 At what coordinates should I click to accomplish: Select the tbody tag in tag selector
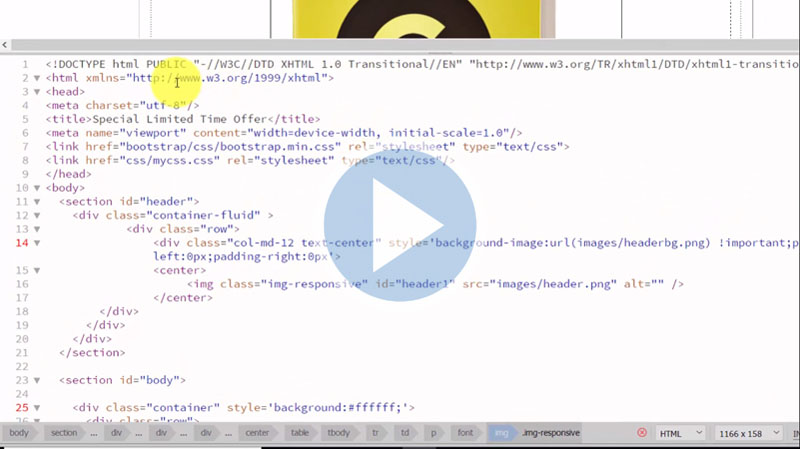pyautogui.click(x=337, y=433)
